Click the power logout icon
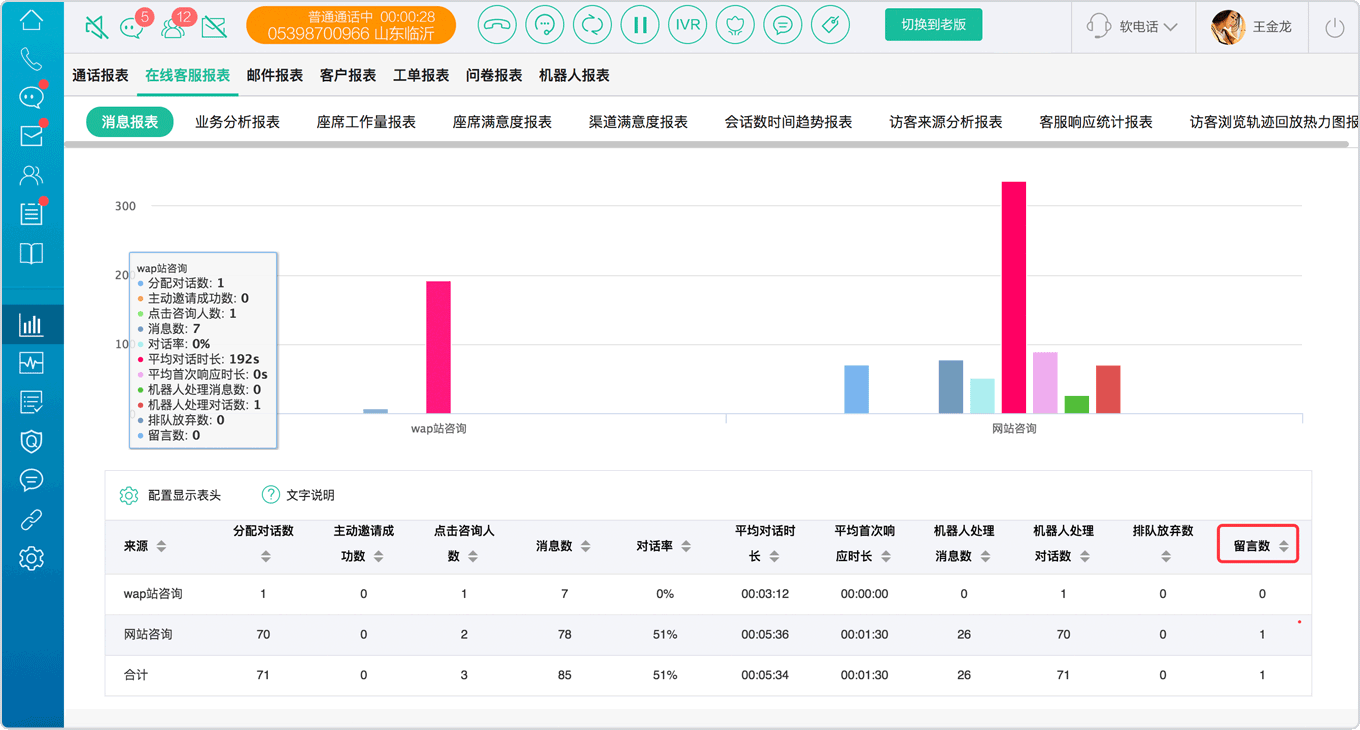The image size is (1360, 730). 1334,28
